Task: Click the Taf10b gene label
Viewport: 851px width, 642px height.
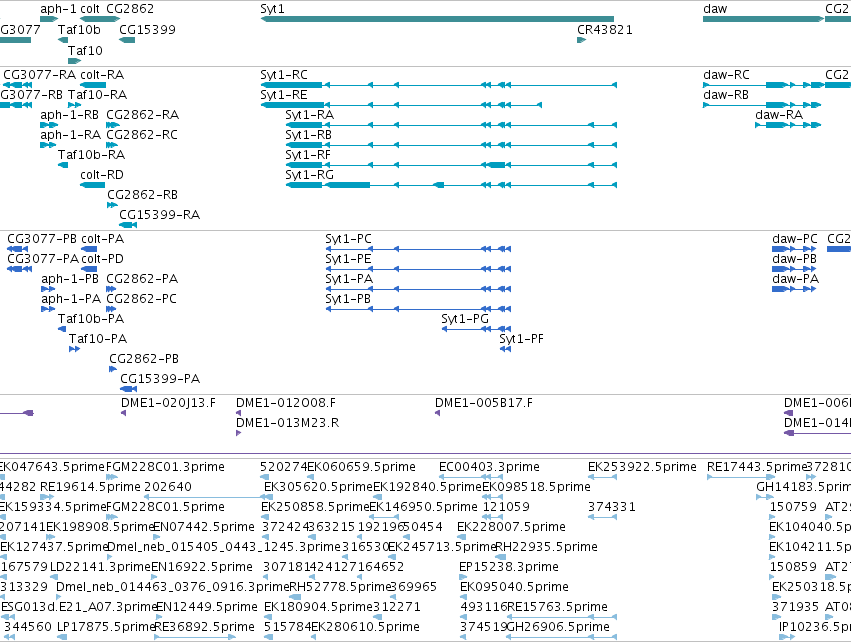Action: coord(79,29)
